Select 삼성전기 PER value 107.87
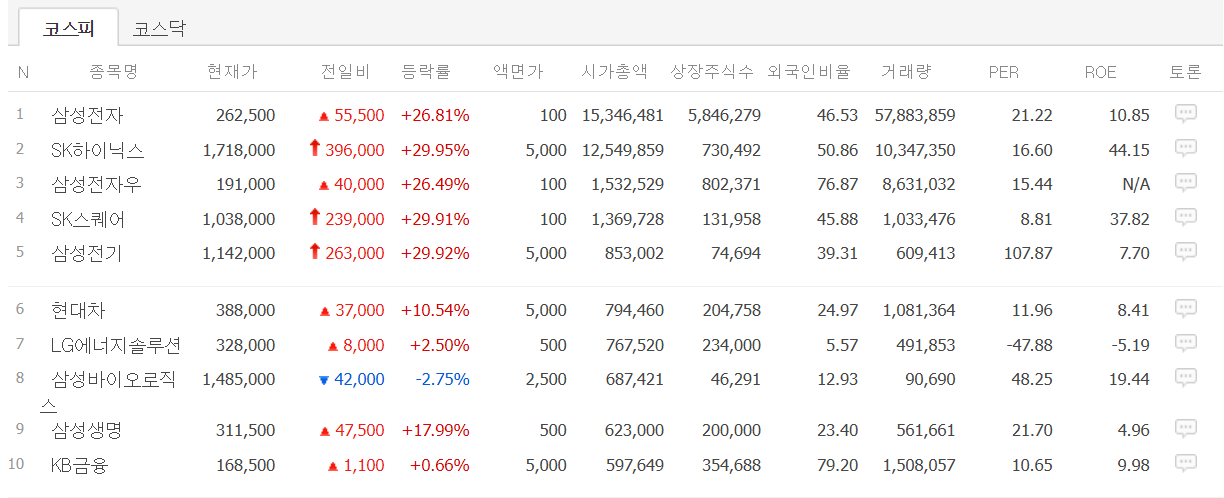The width and height of the screenshot is (1224, 498). click(x=1028, y=253)
